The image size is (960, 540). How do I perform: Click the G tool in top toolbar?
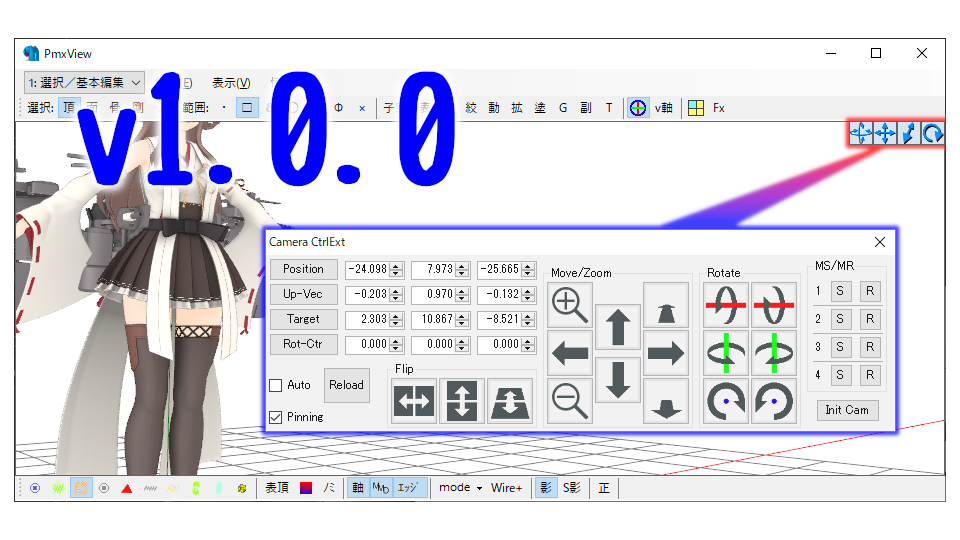563,108
